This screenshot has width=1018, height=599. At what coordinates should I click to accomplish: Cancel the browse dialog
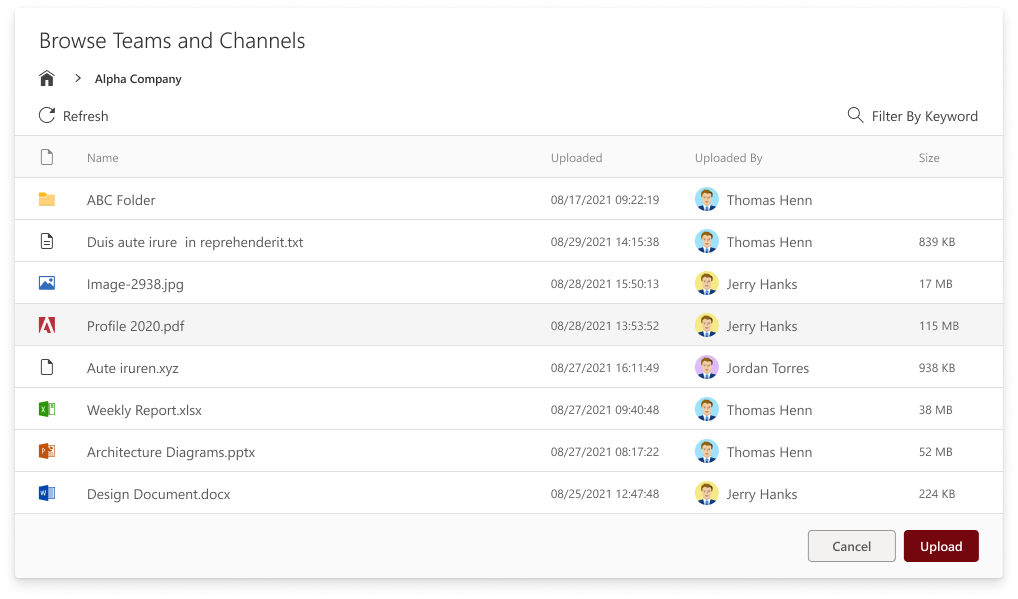pos(851,546)
